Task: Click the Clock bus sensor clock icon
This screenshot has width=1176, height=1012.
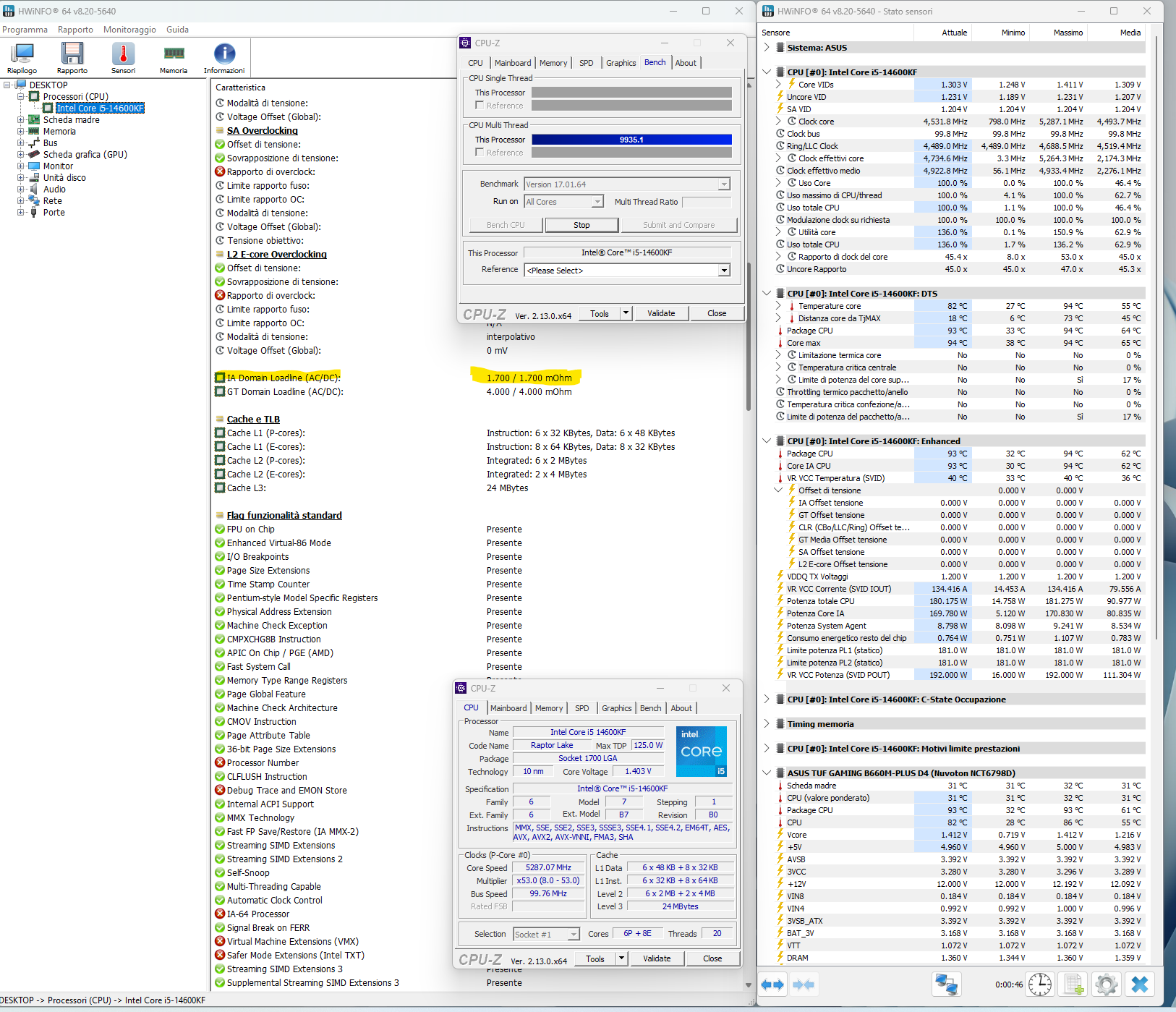Action: coord(780,134)
